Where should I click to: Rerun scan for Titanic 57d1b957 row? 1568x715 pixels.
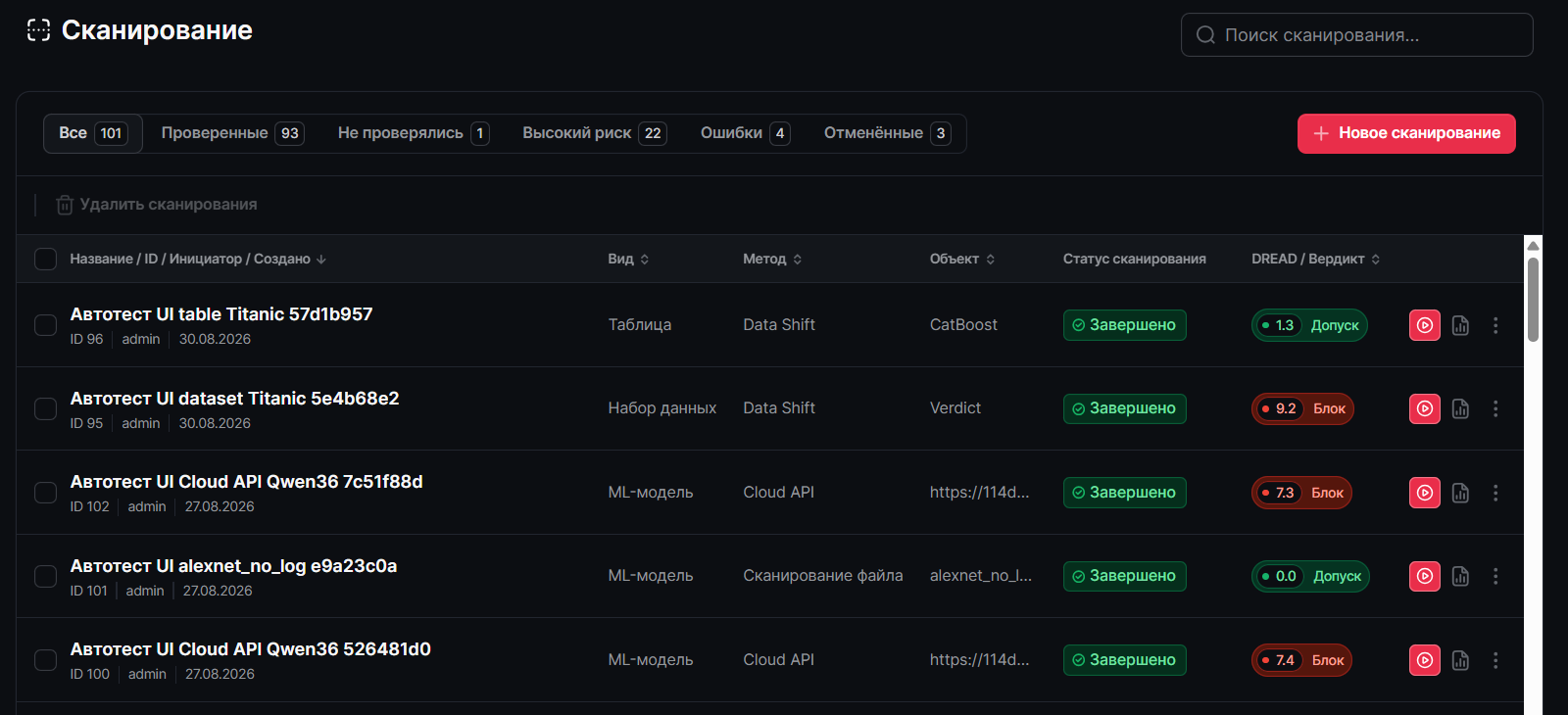tap(1425, 325)
